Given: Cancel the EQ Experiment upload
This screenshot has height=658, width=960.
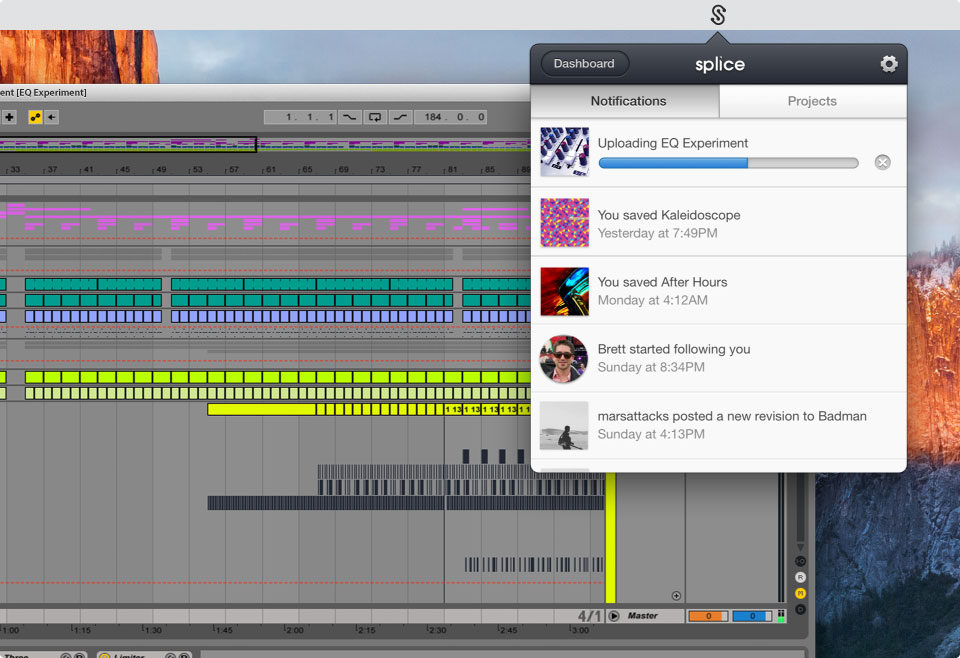Looking at the screenshot, I should 882,162.
